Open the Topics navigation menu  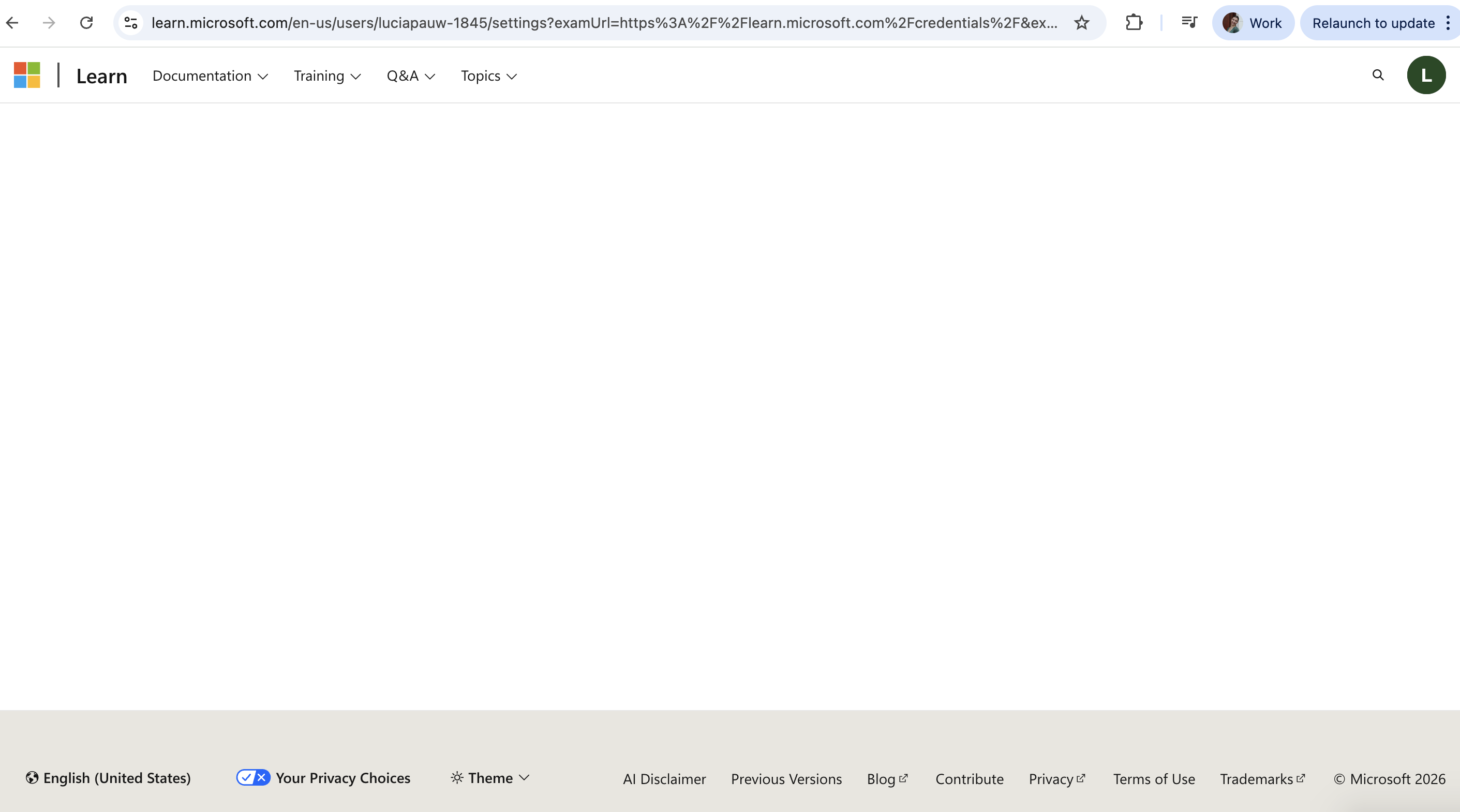[x=488, y=76]
